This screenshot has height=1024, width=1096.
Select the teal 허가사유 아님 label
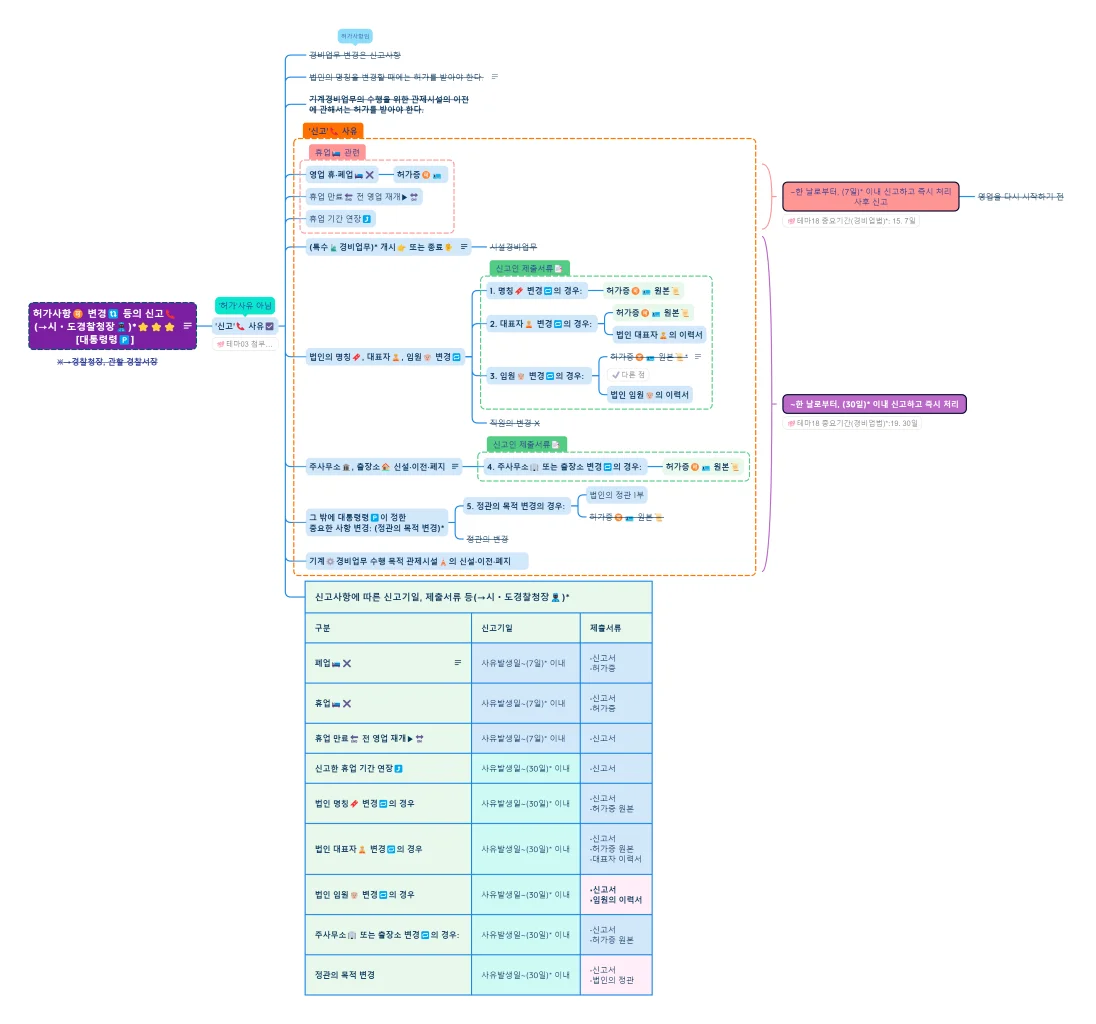(245, 305)
